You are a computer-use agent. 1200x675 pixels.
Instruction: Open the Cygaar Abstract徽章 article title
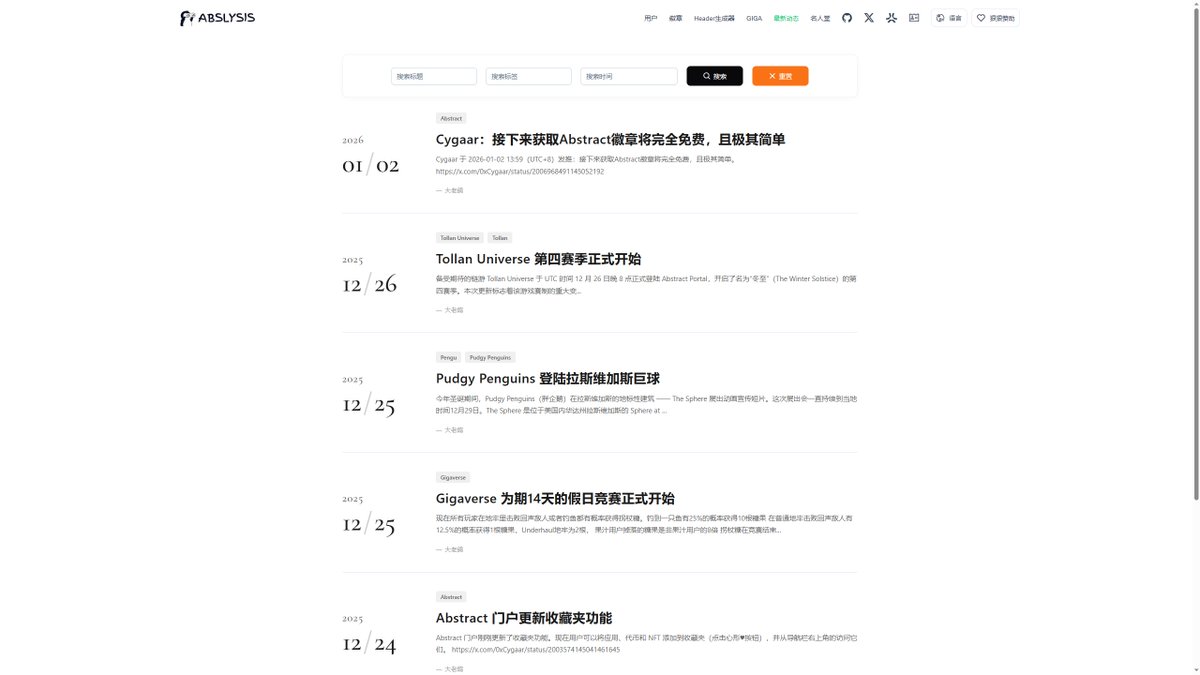click(610, 139)
